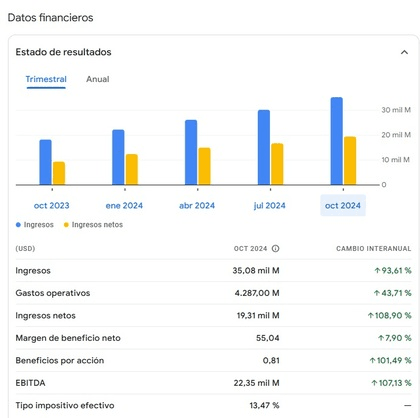
Task: Select the oct 2023 quarter label
Action: click(x=52, y=205)
